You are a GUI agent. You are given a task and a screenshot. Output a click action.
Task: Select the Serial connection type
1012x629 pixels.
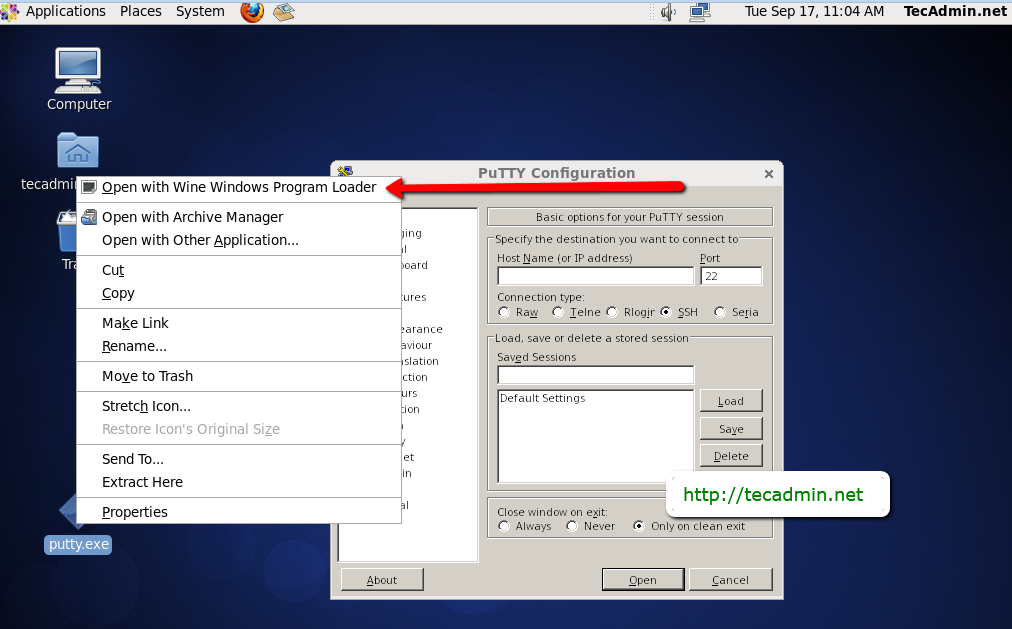(x=720, y=312)
